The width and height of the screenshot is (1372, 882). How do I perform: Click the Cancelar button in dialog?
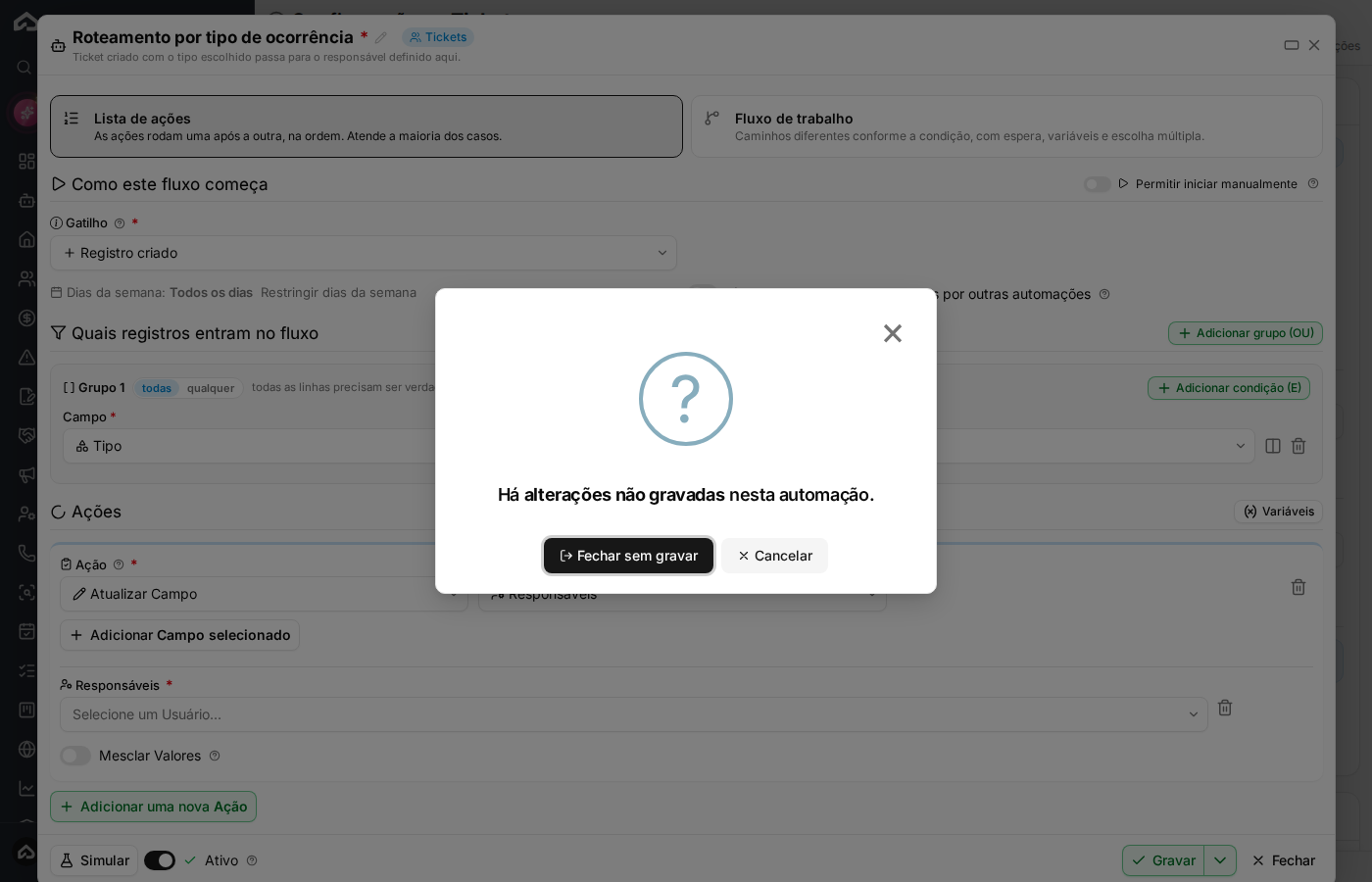coord(774,556)
